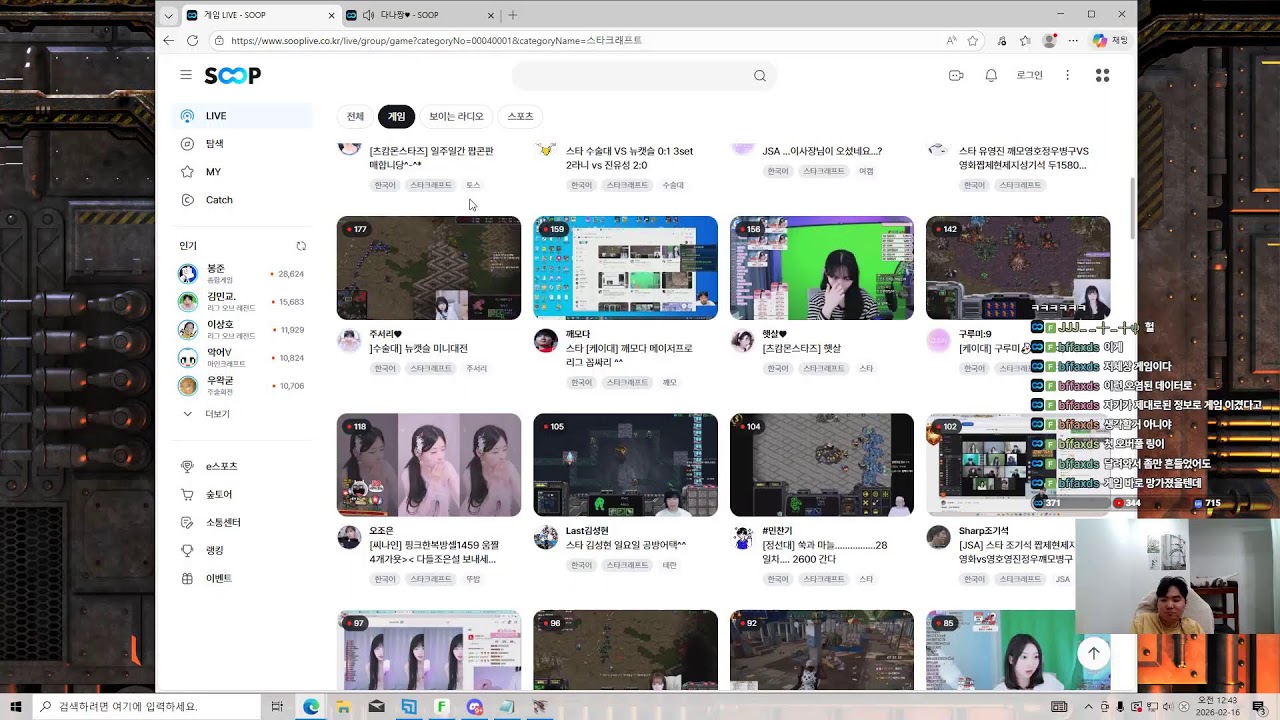Open 숲토어 store in the sidebar
Screen dimensions: 1280x720
pyautogui.click(x=242, y=495)
